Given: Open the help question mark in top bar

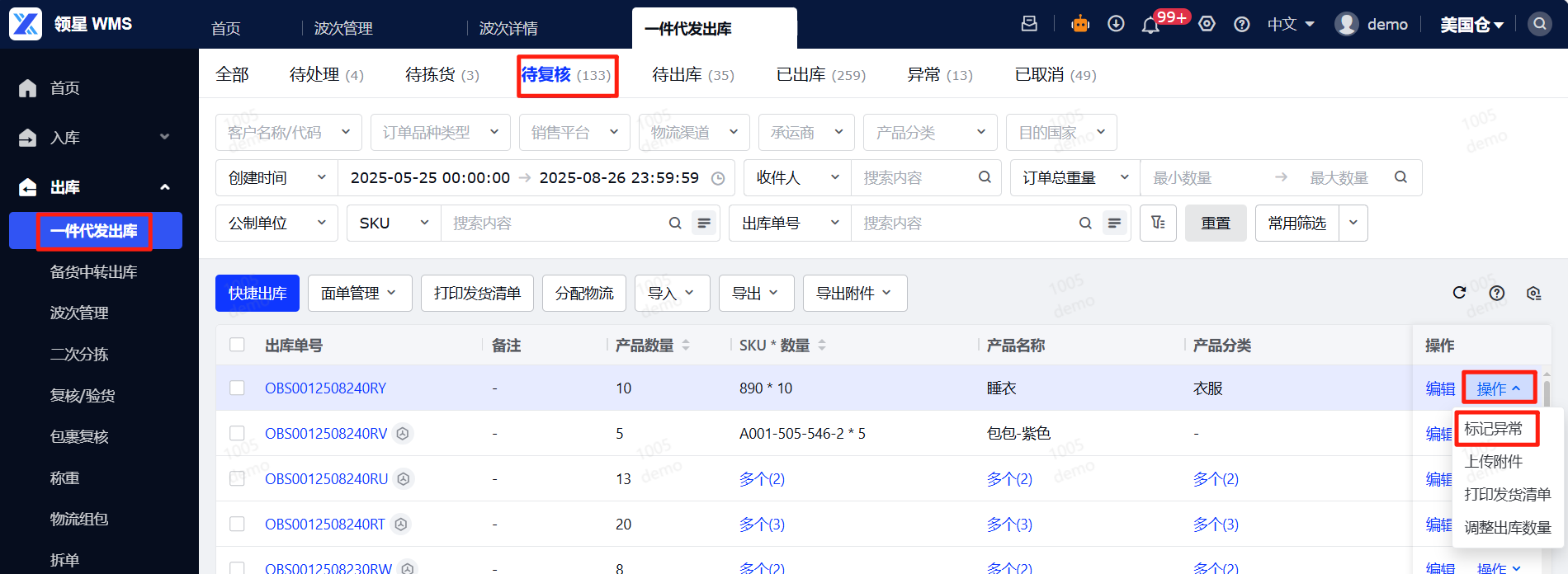Looking at the screenshot, I should tap(1241, 25).
